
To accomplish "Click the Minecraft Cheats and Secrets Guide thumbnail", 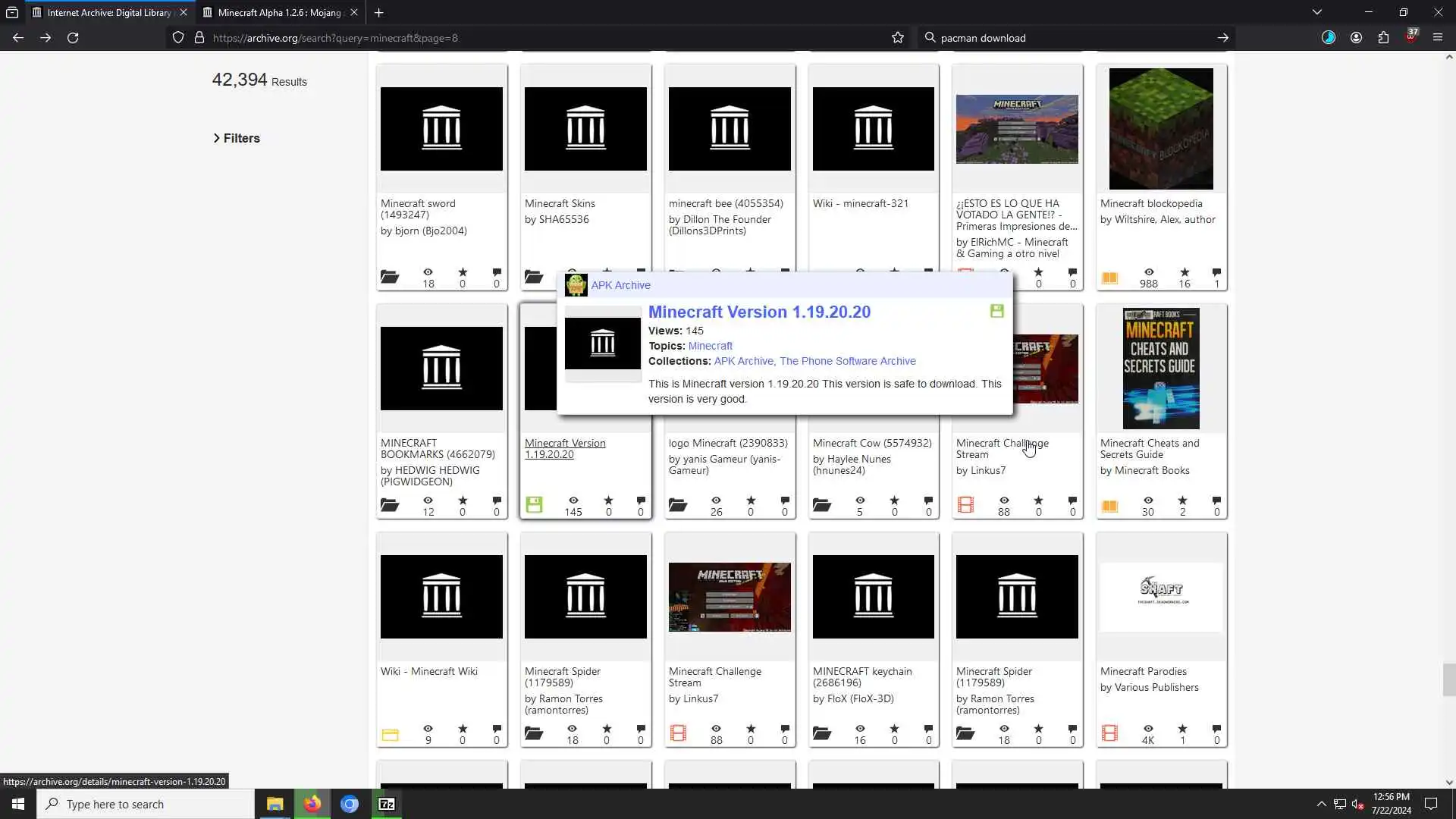I will point(1161,369).
